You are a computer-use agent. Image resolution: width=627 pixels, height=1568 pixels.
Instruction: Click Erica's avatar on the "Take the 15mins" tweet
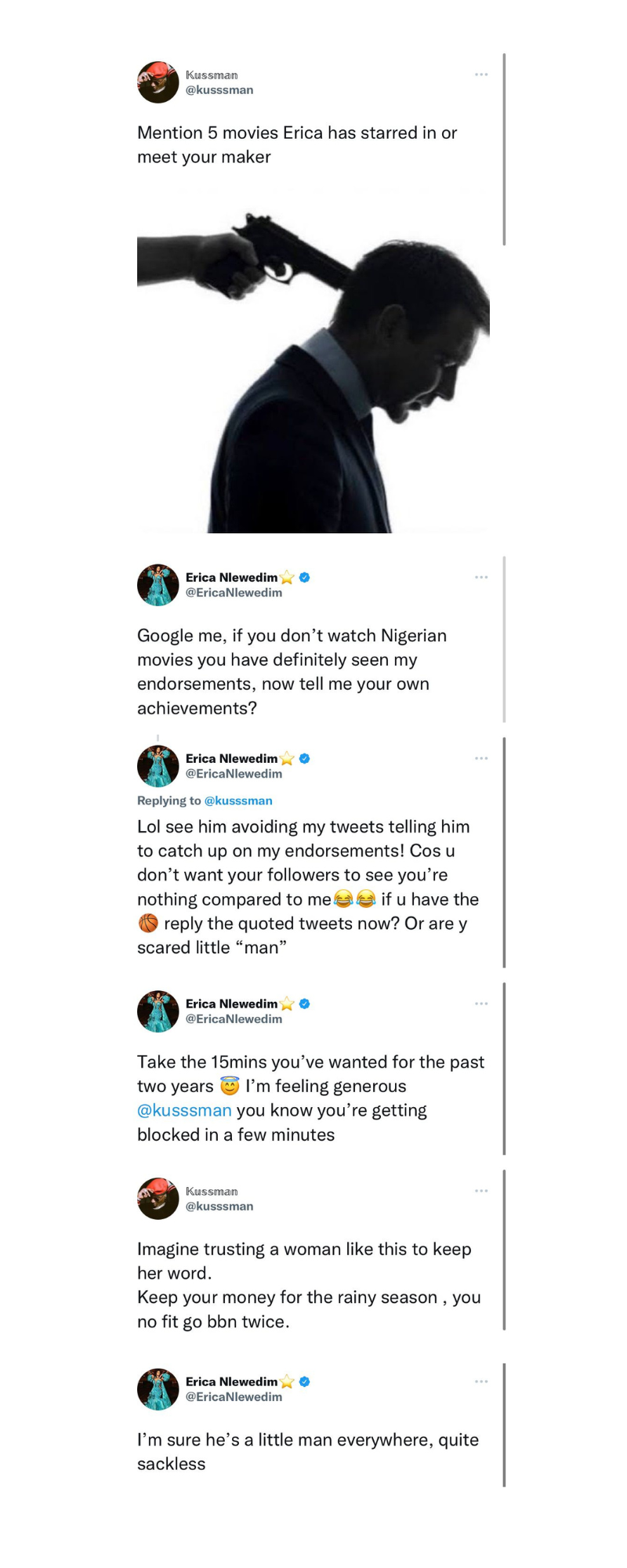point(158,1011)
